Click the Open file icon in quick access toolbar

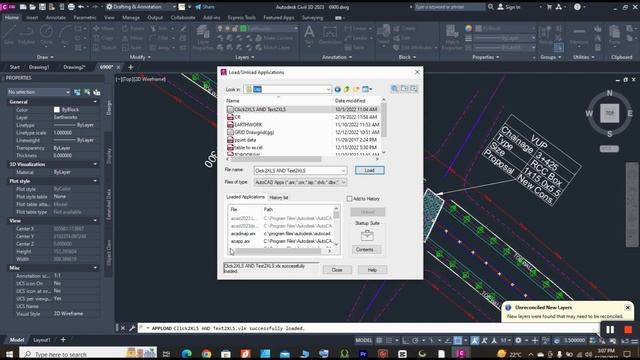point(33,7)
